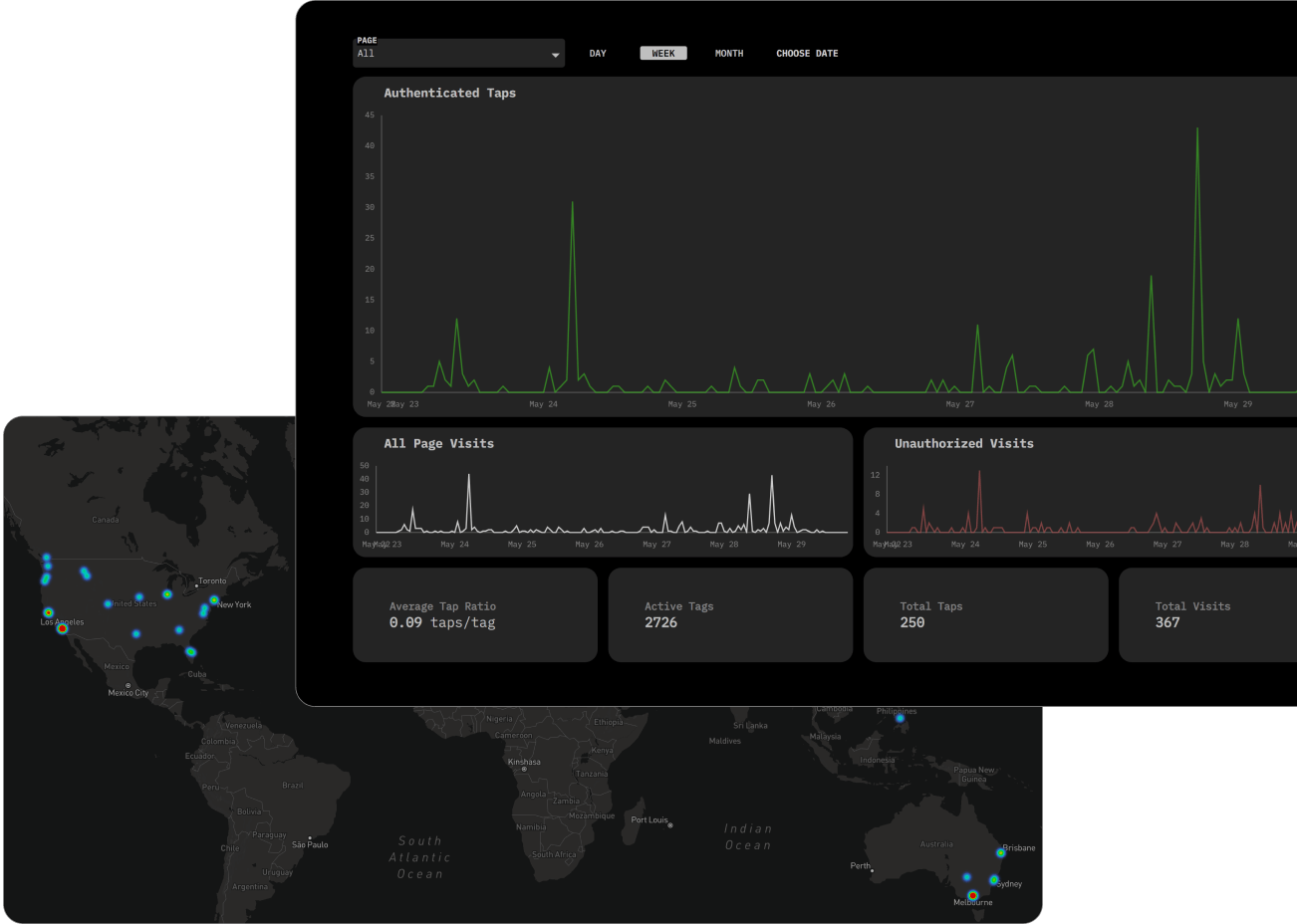This screenshot has width=1297, height=924.
Task: Click the red heat spot near Los Angeles
Action: click(x=62, y=628)
